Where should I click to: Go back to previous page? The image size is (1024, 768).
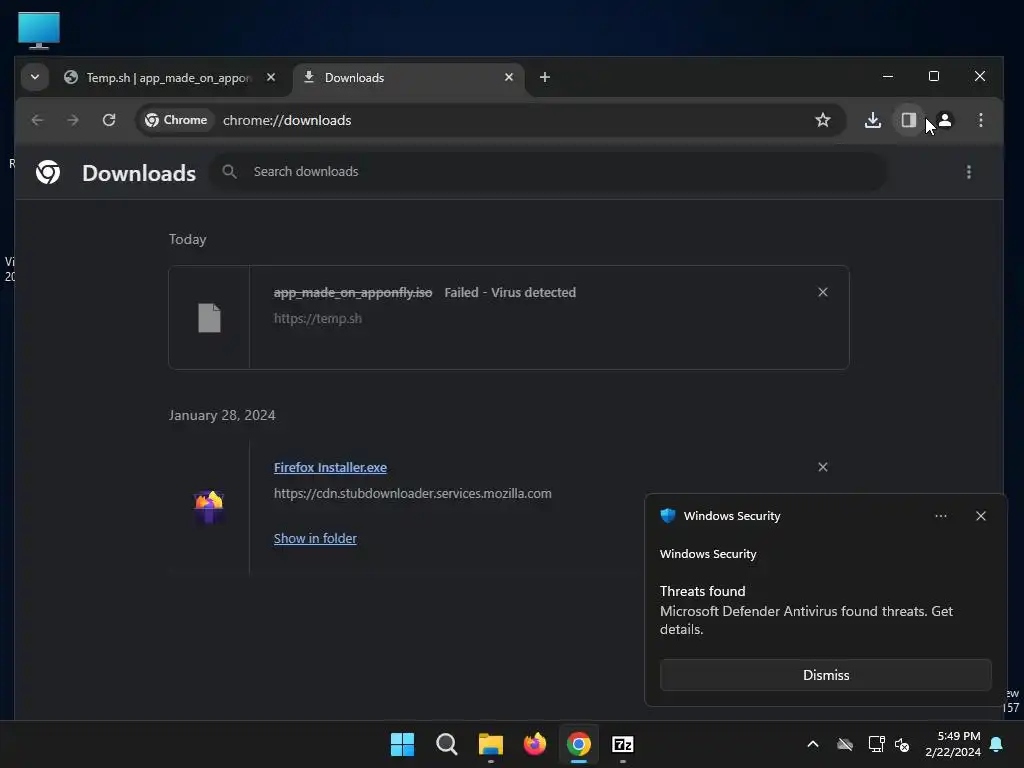point(37,120)
